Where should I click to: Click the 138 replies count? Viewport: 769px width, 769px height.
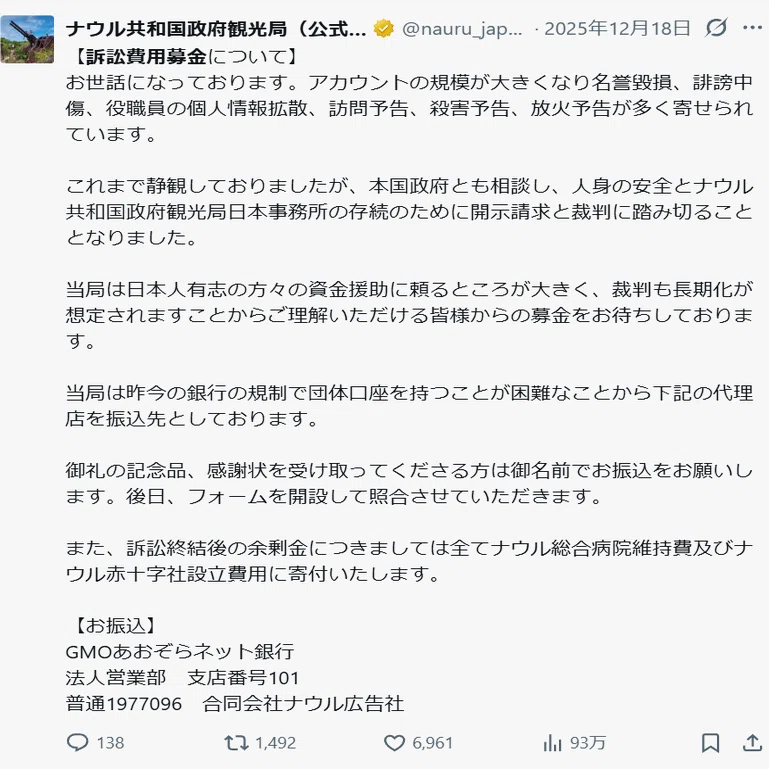[x=110, y=743]
